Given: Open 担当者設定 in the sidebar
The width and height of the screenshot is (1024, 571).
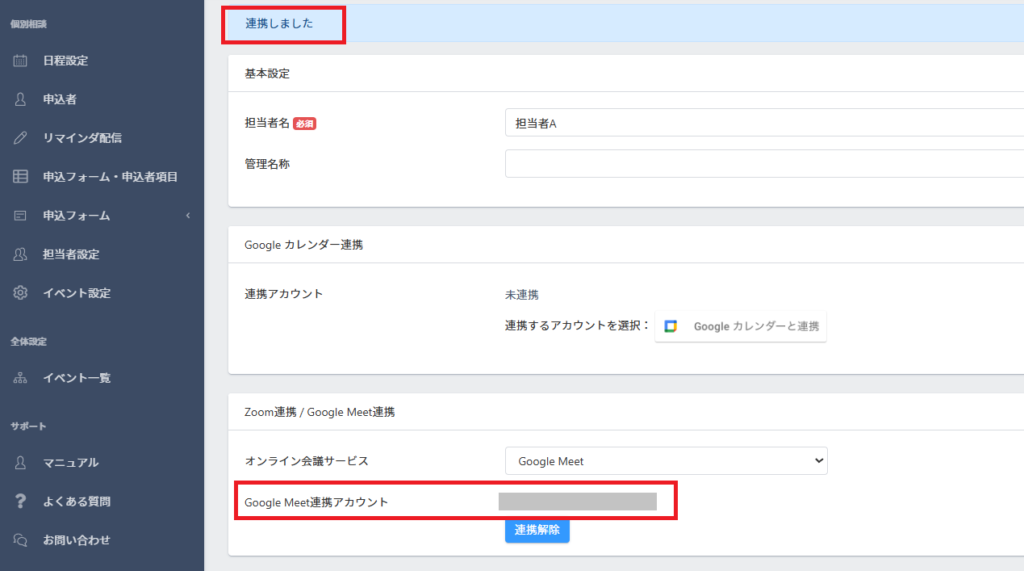Looking at the screenshot, I should tap(71, 255).
